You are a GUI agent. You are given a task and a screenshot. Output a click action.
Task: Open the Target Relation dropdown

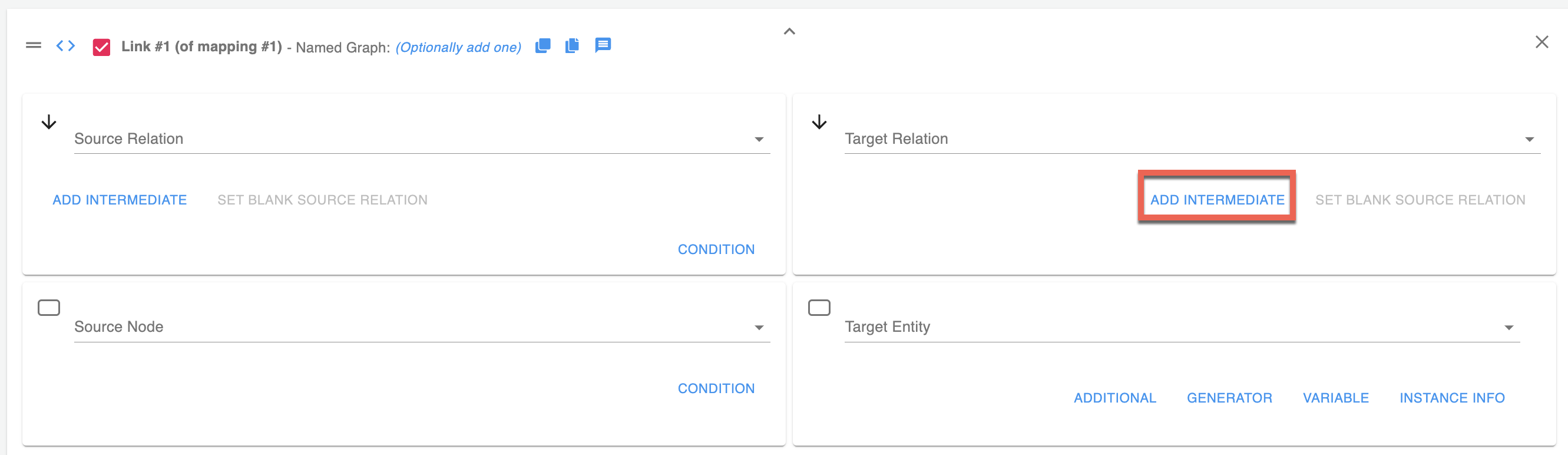[1529, 140]
